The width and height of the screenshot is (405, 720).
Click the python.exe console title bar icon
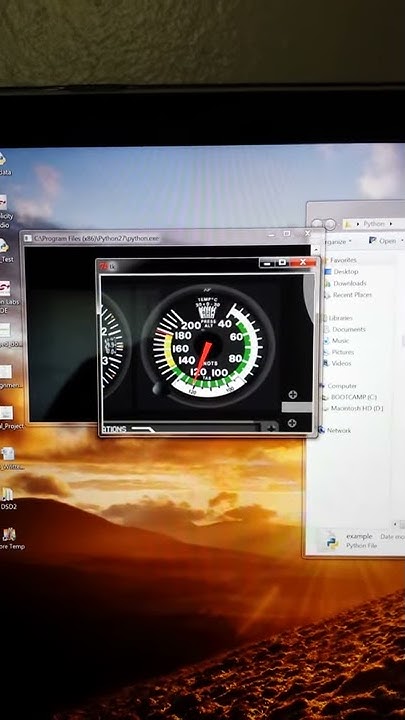tap(28, 238)
